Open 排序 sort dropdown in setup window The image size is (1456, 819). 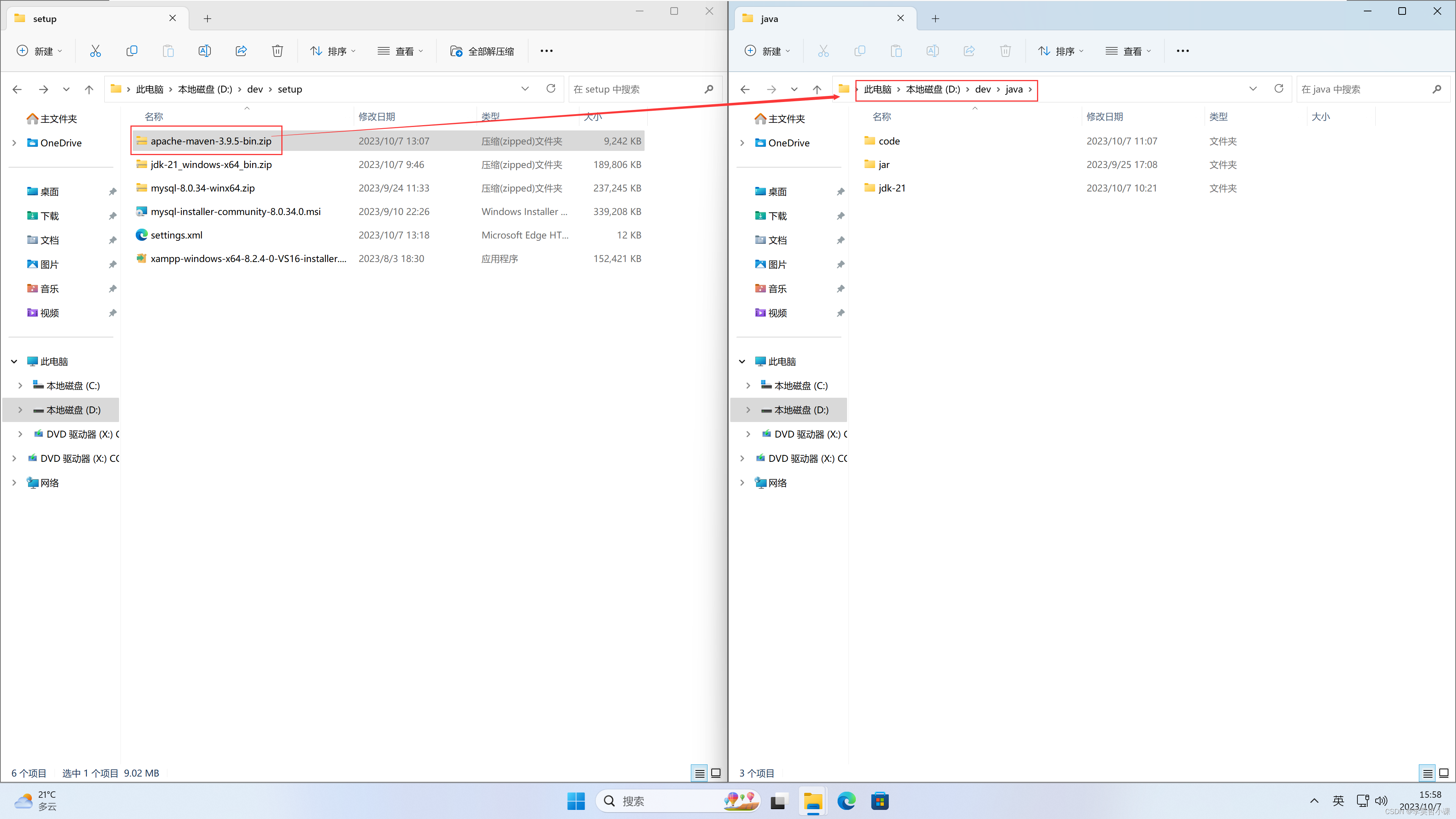[333, 51]
